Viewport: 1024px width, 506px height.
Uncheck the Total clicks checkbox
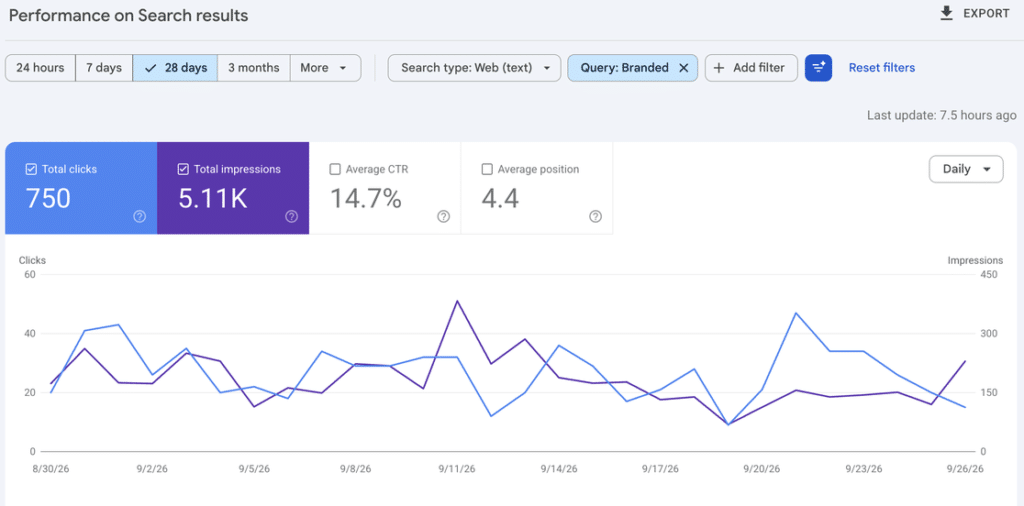click(31, 169)
